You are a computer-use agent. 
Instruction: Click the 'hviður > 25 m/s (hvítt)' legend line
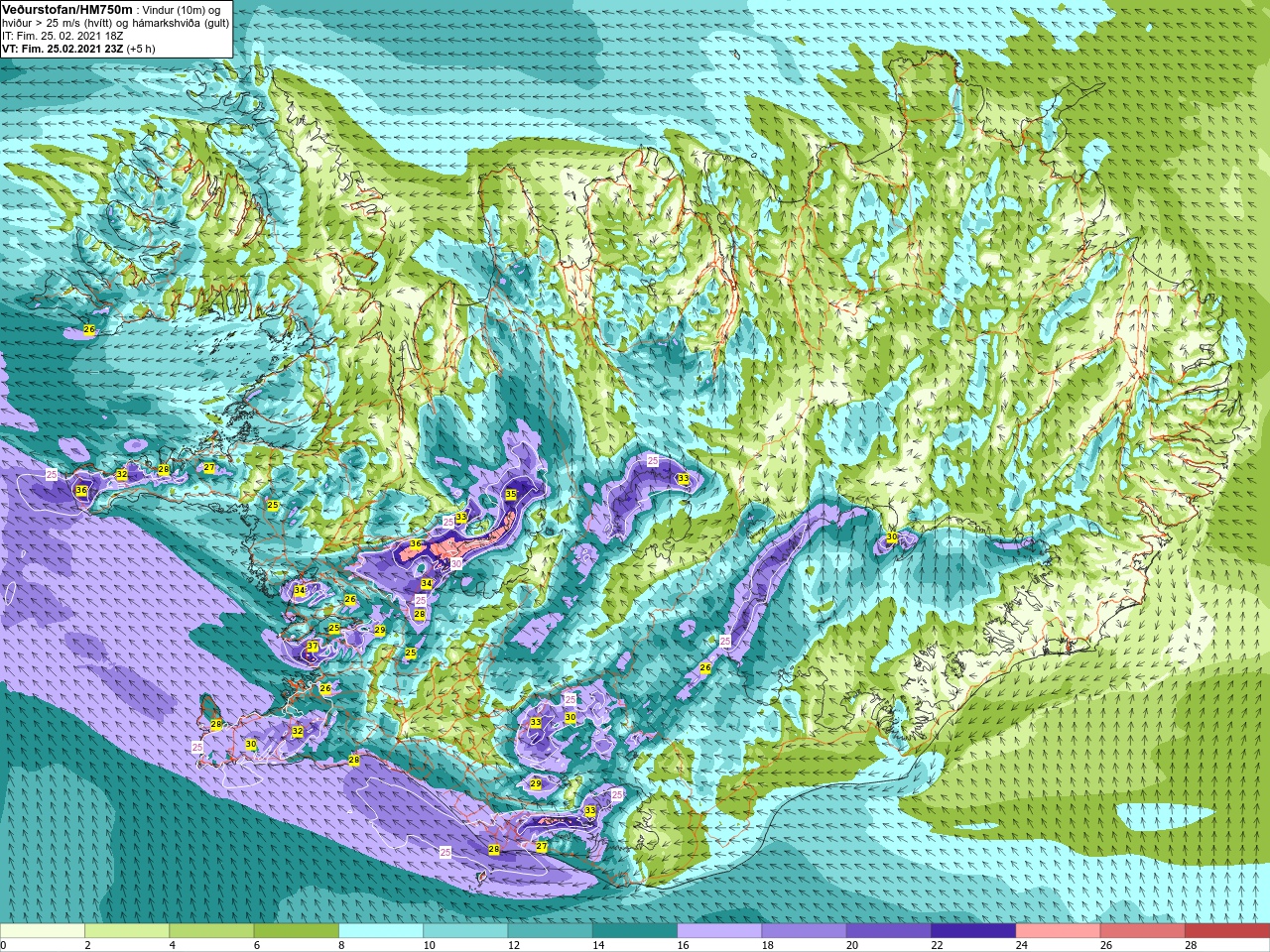click(x=59, y=23)
